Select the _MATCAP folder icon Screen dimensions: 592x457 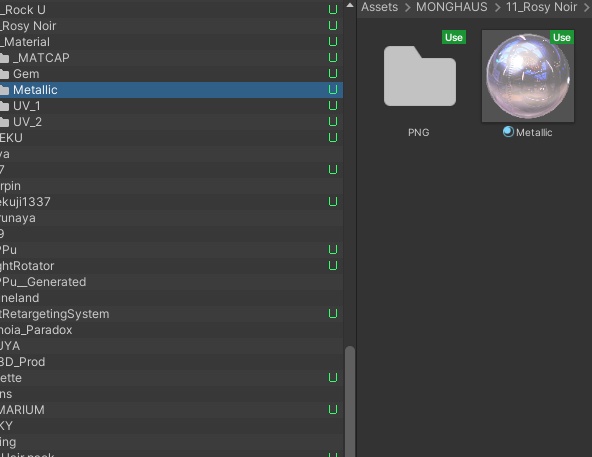click(x=5, y=58)
